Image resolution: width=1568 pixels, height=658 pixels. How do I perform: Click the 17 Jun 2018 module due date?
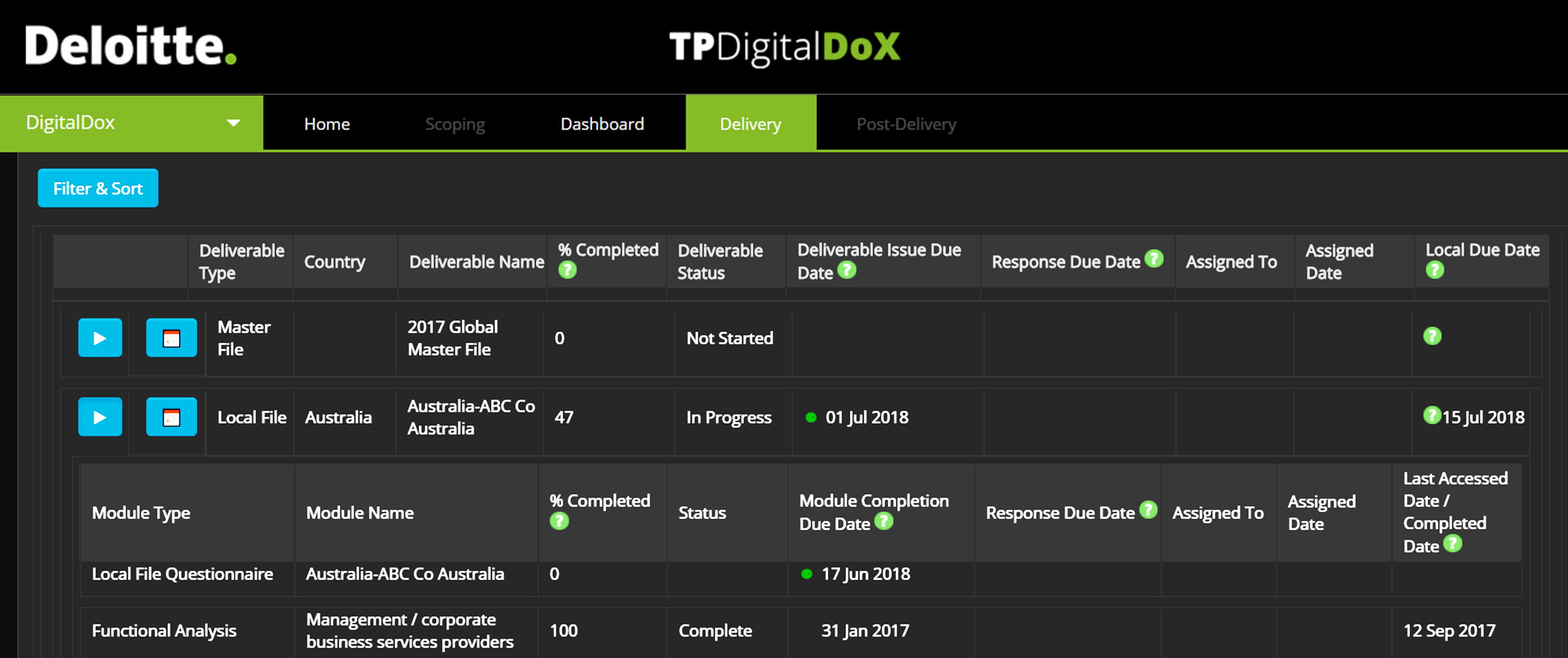click(865, 573)
